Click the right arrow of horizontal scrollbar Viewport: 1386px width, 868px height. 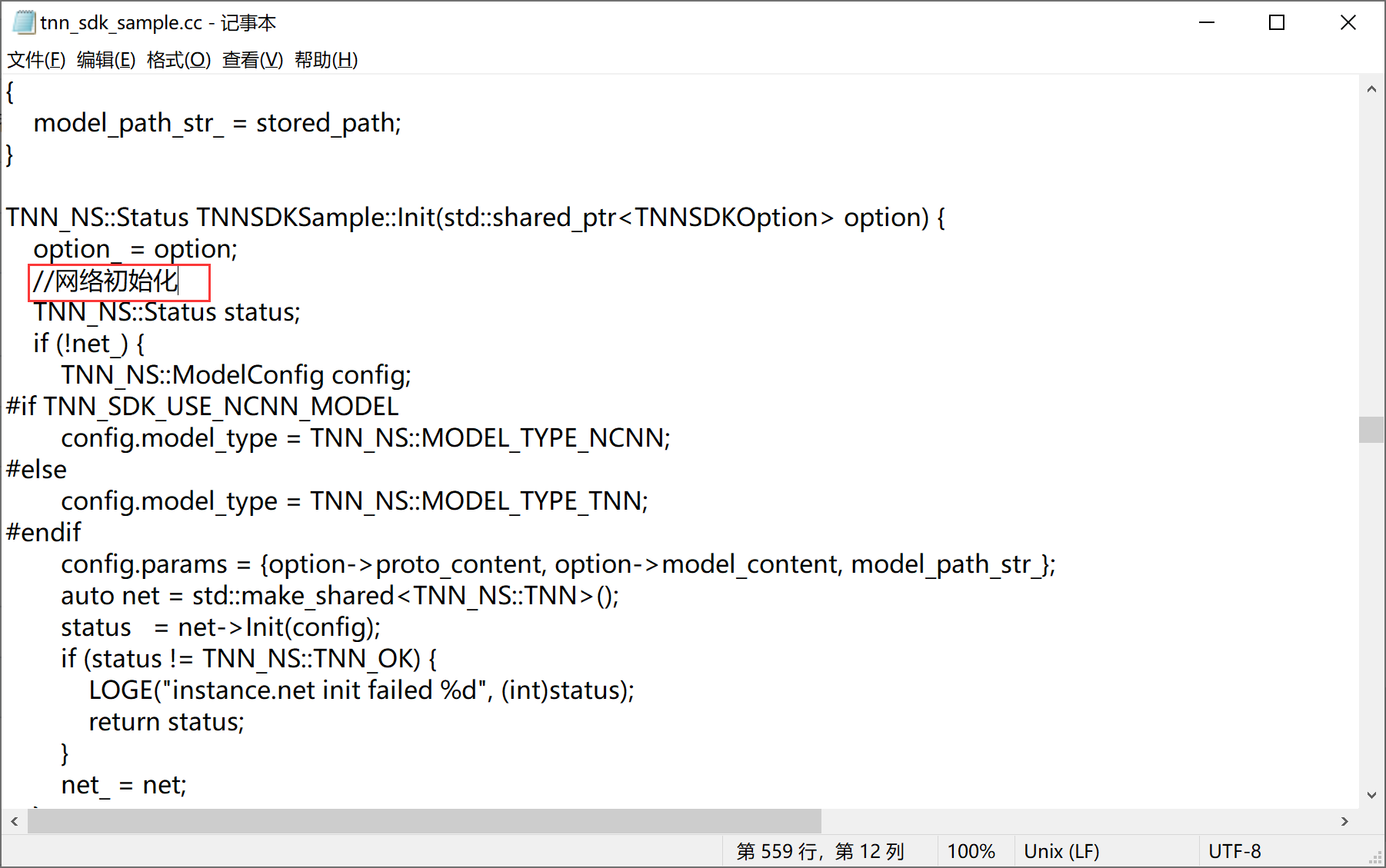(1344, 821)
